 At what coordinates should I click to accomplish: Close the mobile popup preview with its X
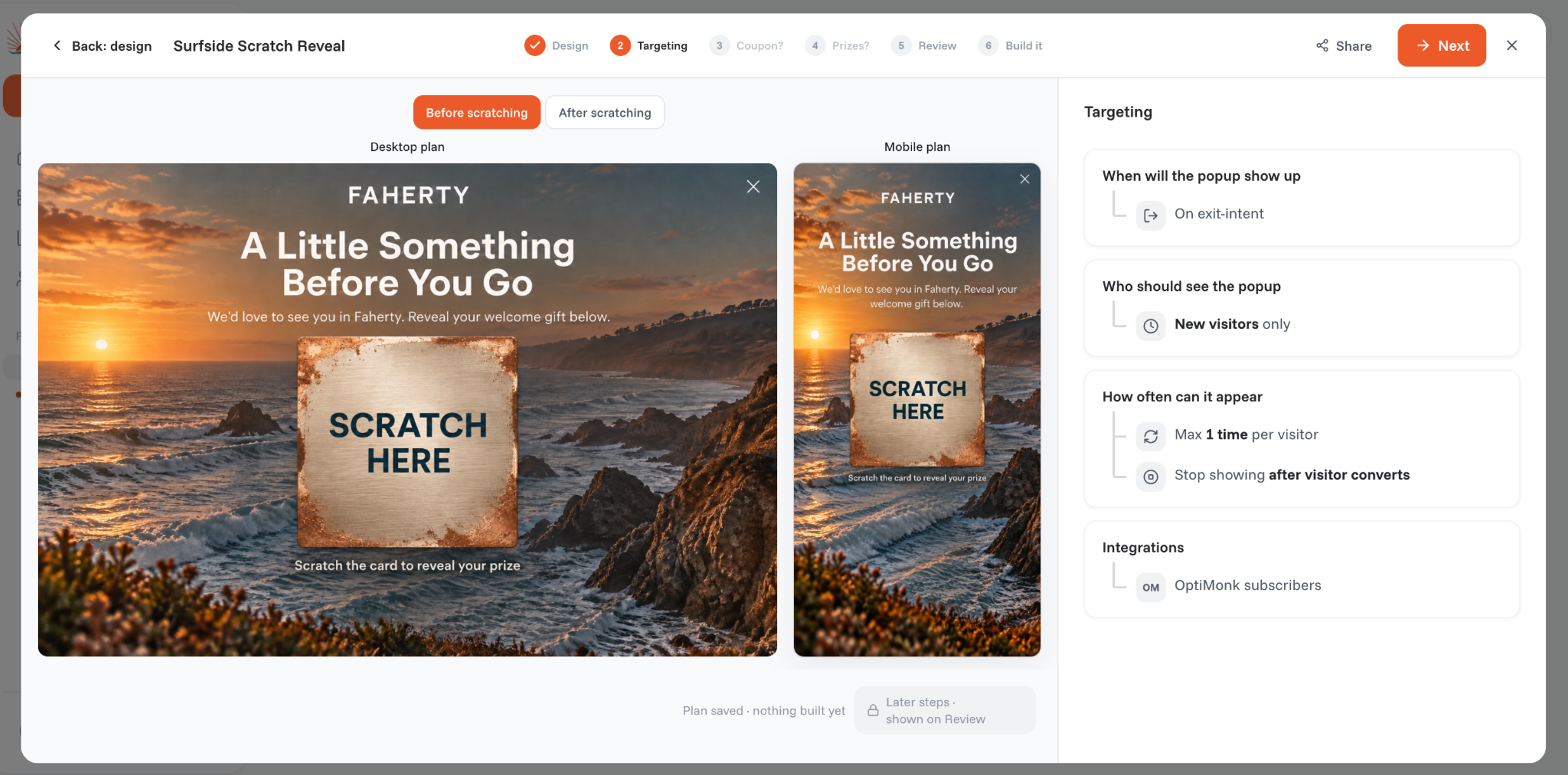click(x=1025, y=179)
